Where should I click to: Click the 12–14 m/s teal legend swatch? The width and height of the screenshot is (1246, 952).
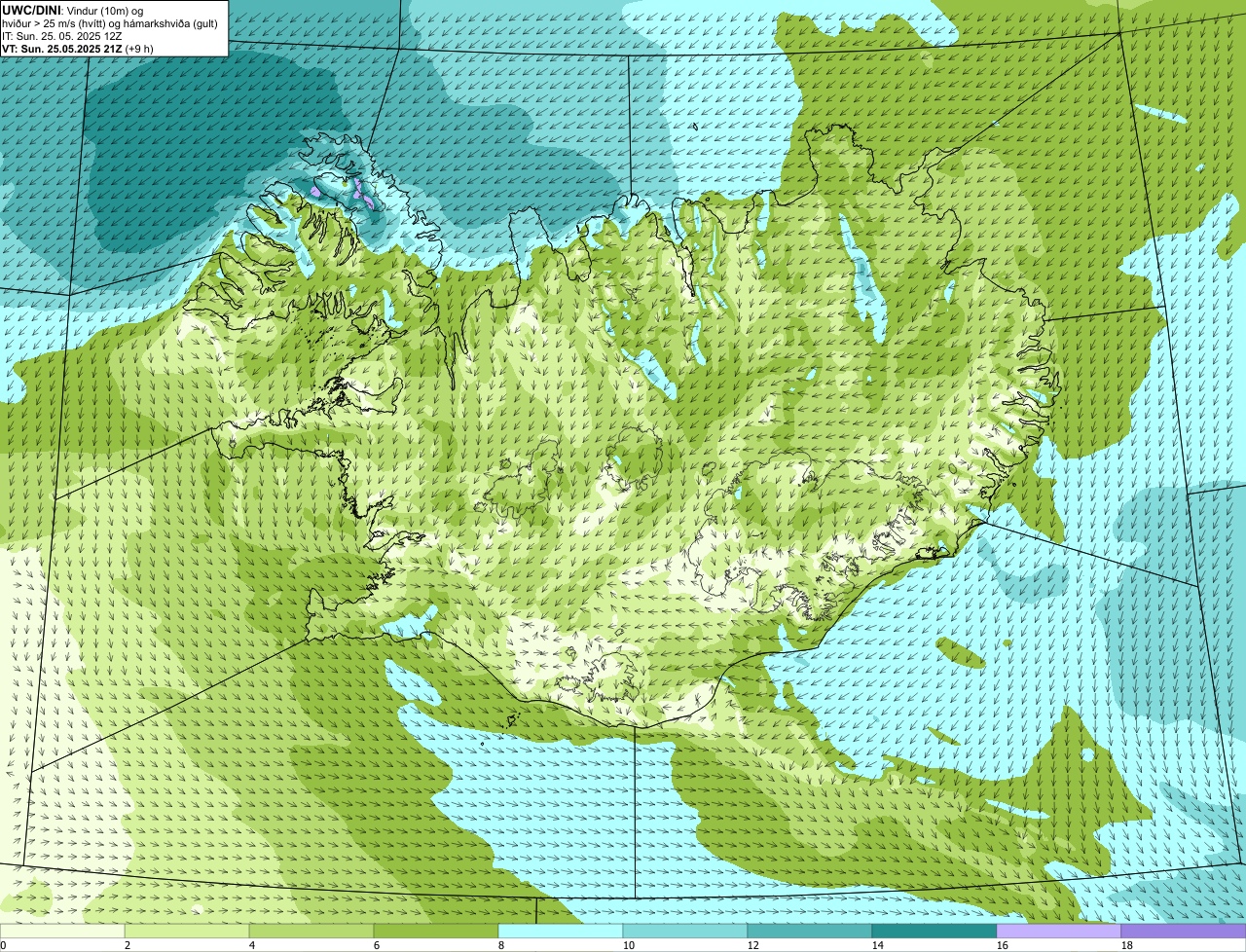(x=810, y=932)
